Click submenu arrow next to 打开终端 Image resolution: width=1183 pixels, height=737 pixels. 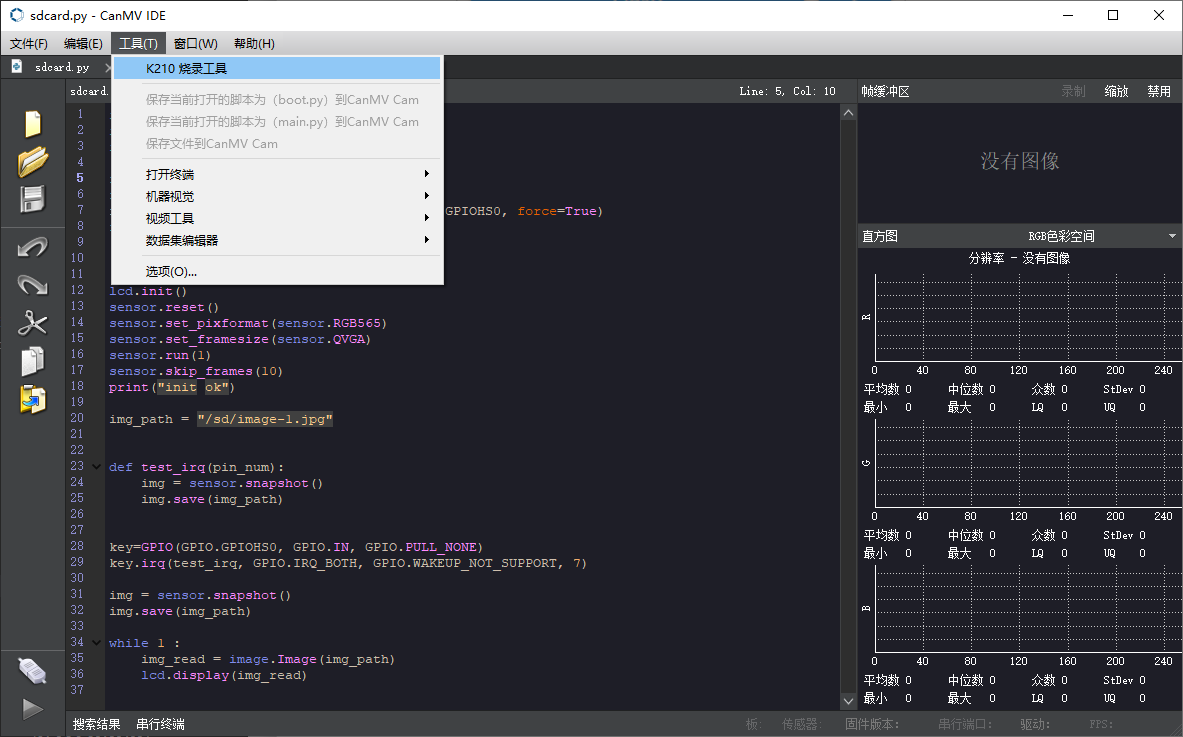click(427, 174)
